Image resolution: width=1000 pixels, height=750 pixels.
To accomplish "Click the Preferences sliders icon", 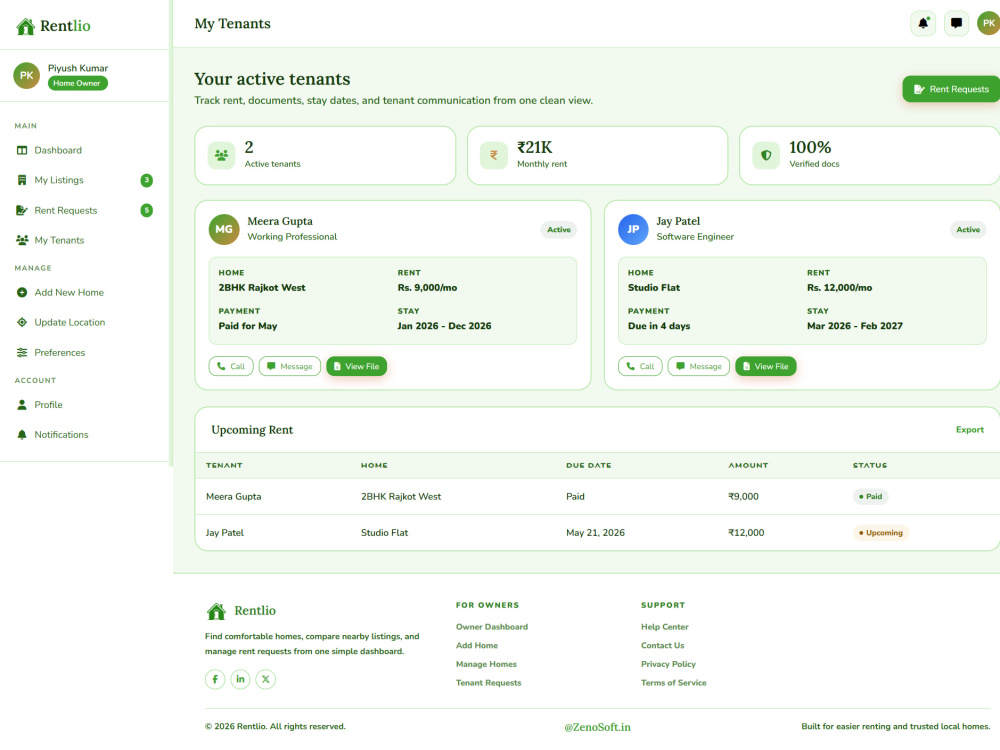I will 22,353.
